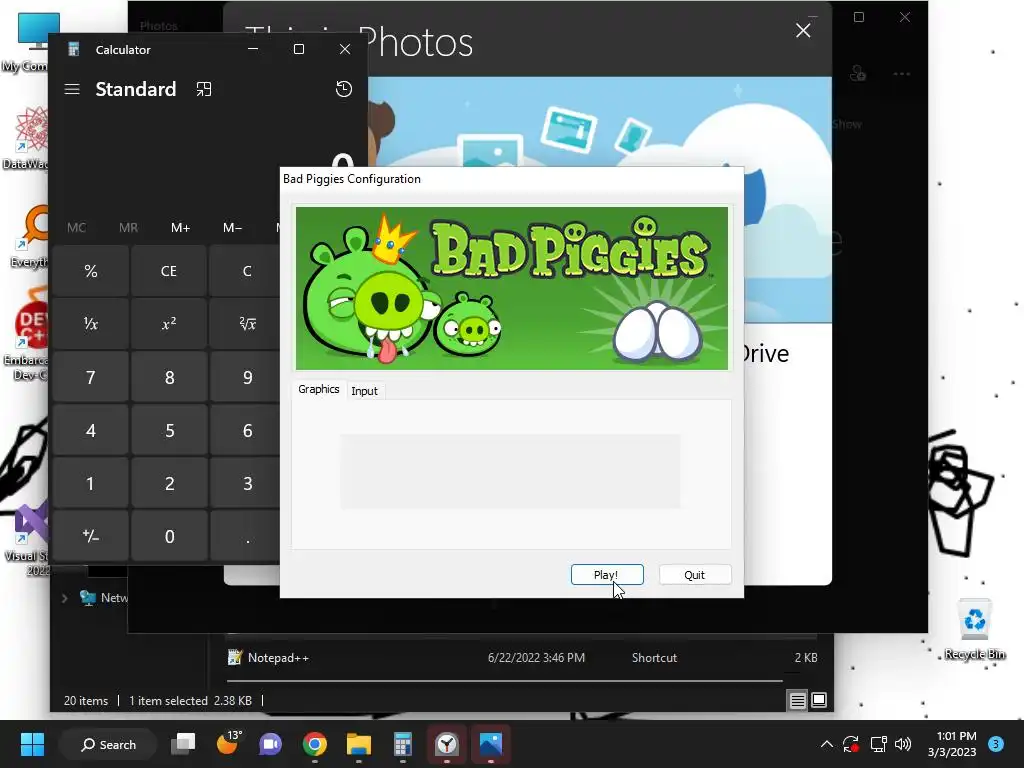Click the Photos account person icon
This screenshot has width=1024, height=768.
[858, 74]
